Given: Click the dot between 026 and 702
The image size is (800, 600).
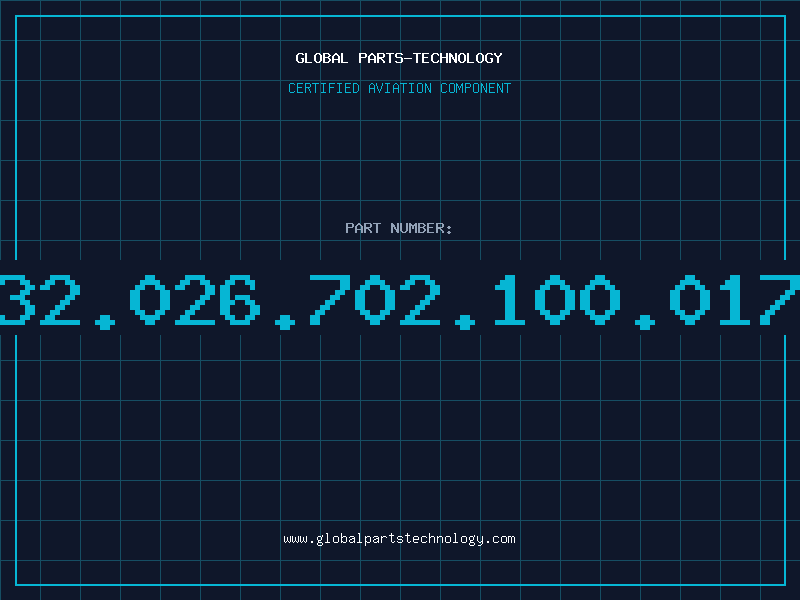Looking at the screenshot, I should click(285, 322).
